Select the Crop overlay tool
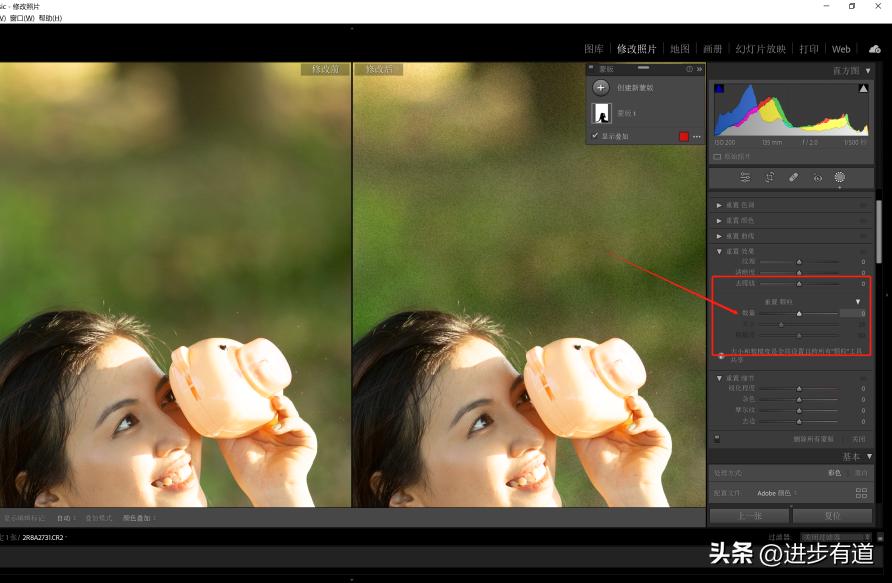Screen dimensions: 892x583 [x=769, y=177]
